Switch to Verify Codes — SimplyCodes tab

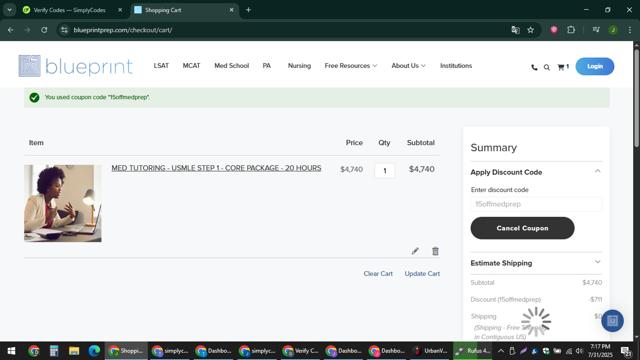coord(69,10)
